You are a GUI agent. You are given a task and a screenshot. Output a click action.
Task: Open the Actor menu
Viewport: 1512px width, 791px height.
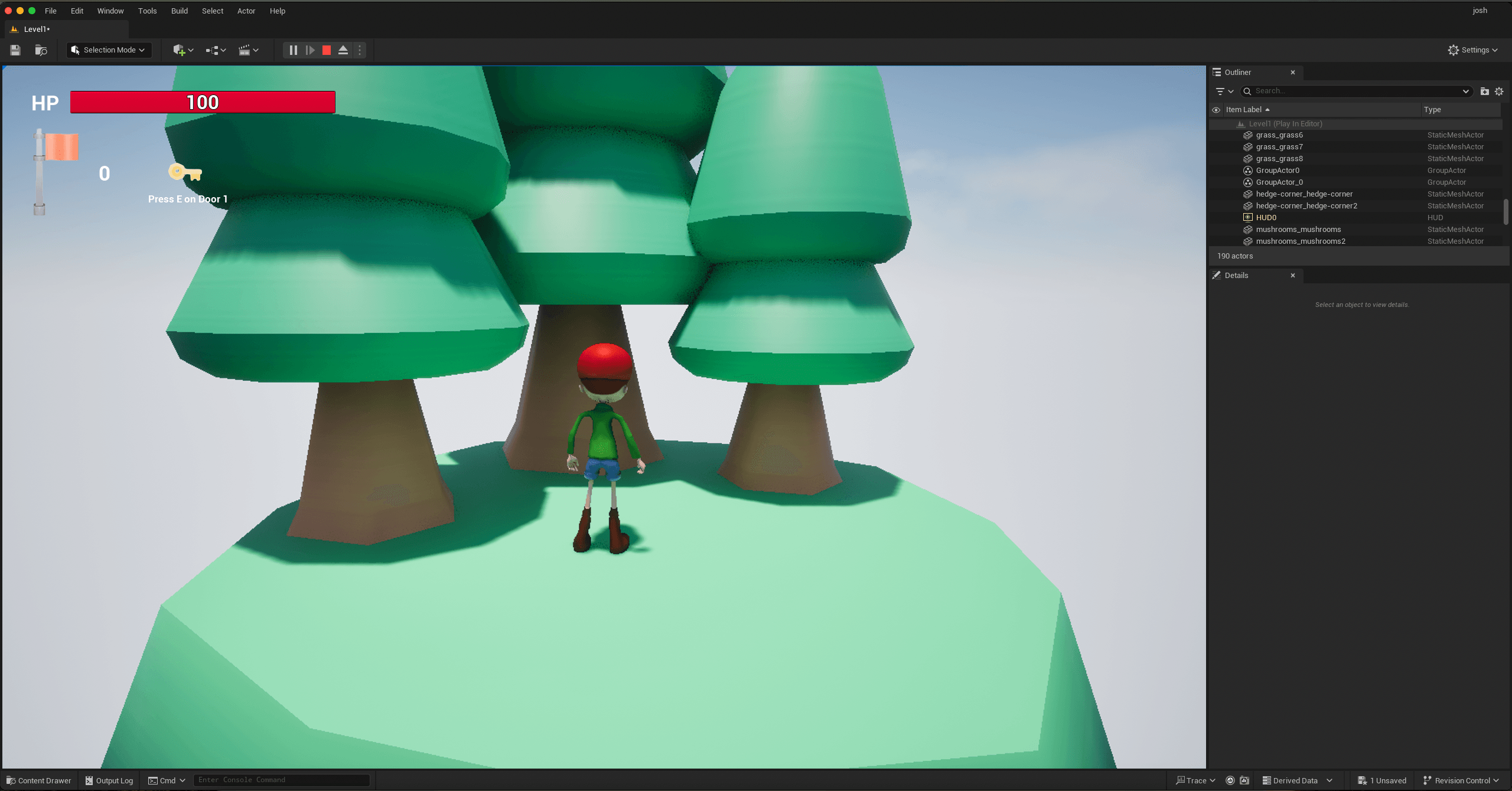[x=246, y=11]
